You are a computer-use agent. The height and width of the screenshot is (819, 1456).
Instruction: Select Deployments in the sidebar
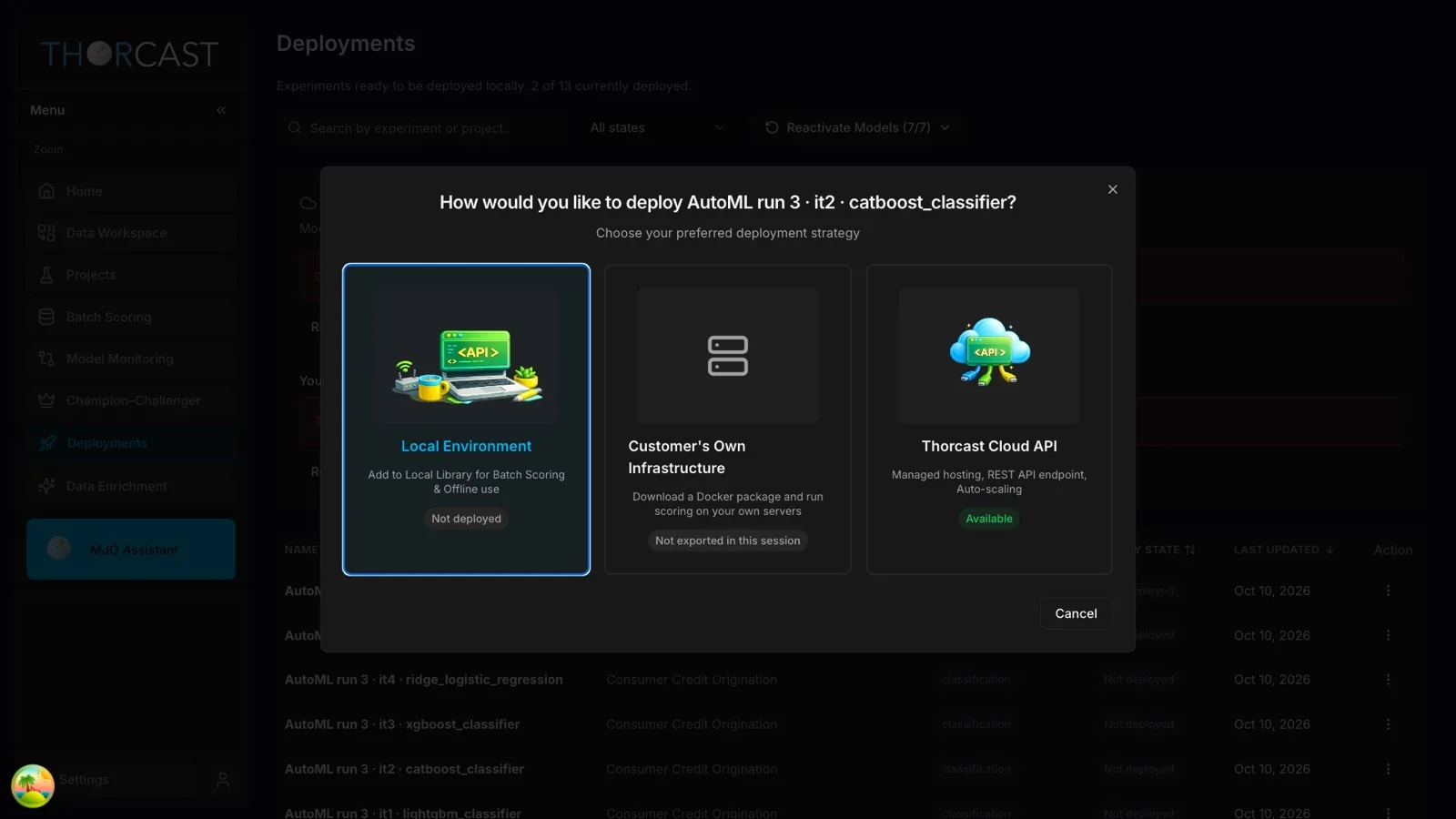[131, 443]
